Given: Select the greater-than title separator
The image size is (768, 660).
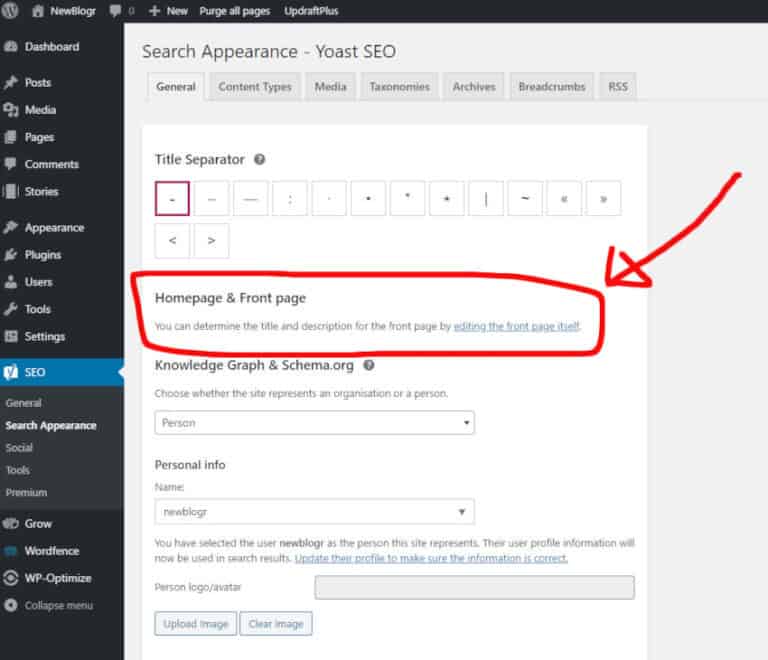Looking at the screenshot, I should click(x=212, y=240).
